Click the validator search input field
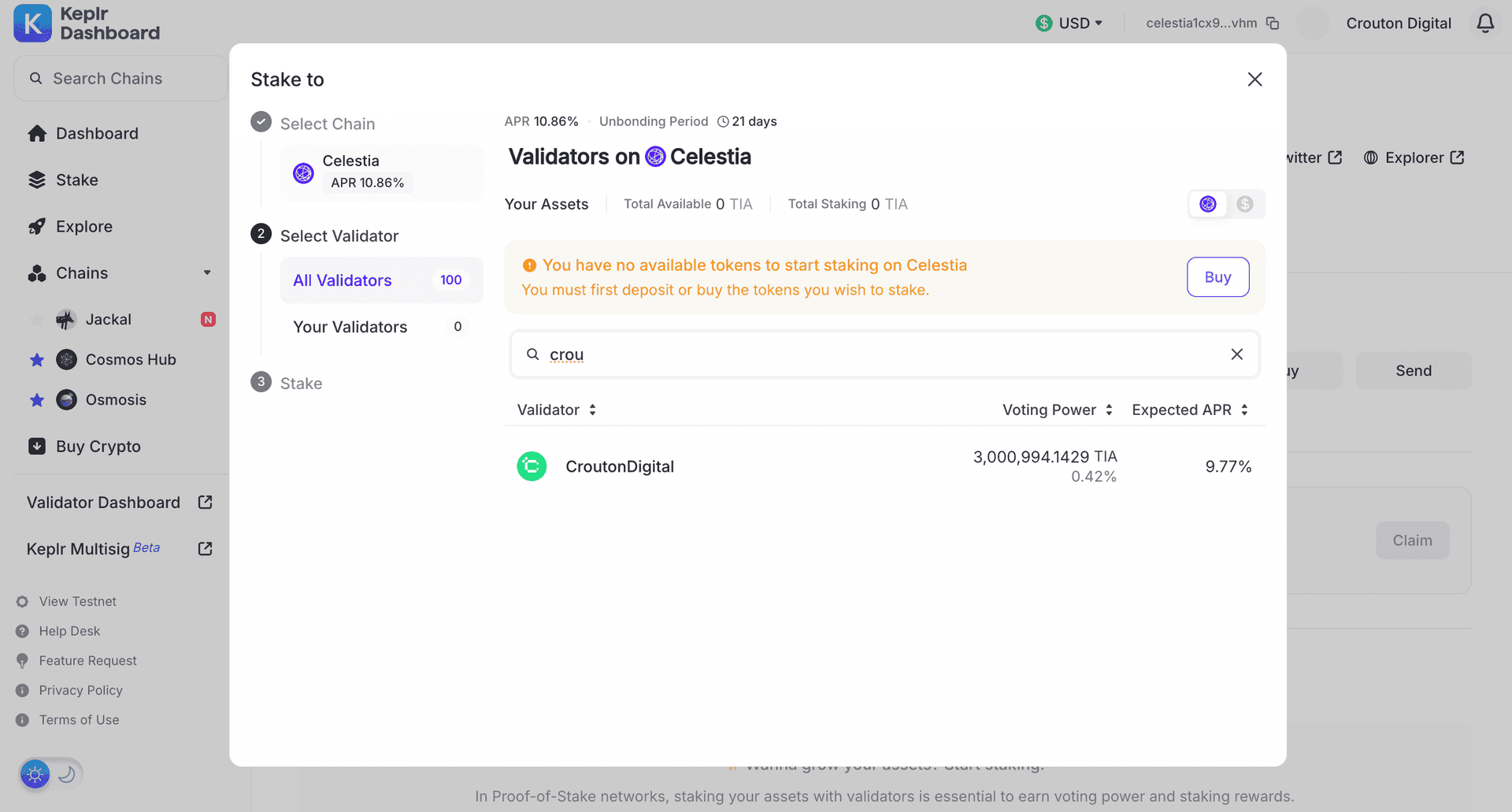Screen dimensions: 1512x812 tap(882, 354)
